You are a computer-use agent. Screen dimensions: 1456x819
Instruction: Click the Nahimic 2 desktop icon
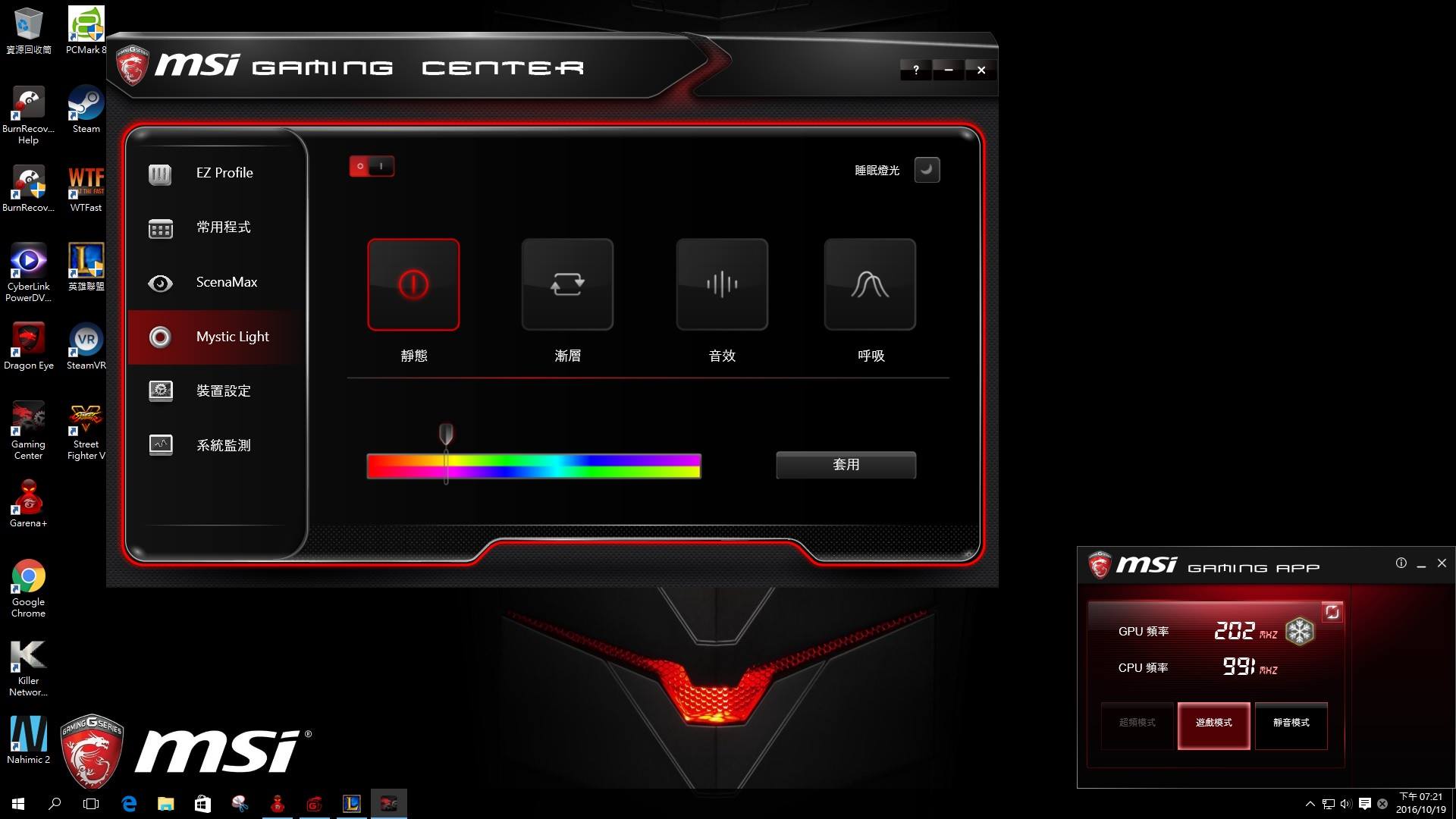pos(29,741)
